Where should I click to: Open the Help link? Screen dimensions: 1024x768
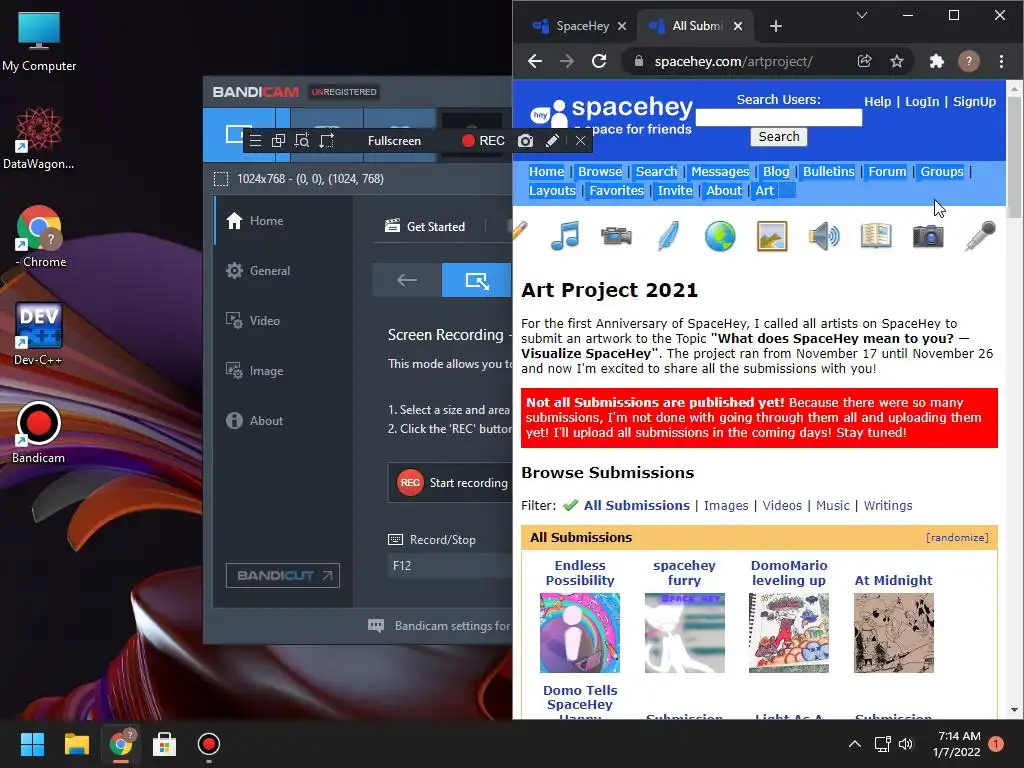click(877, 101)
